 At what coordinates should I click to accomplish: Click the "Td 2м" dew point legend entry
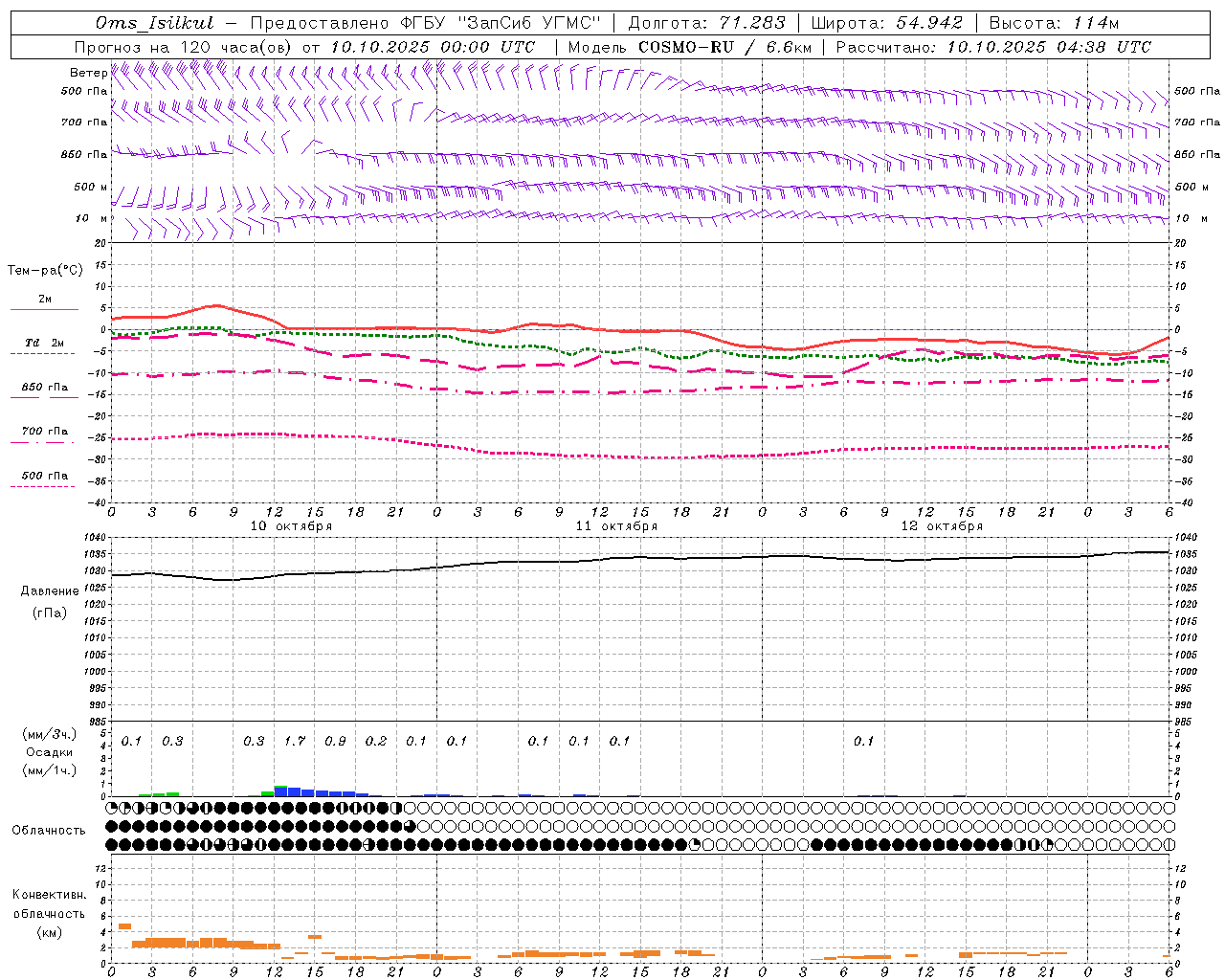pos(44,343)
